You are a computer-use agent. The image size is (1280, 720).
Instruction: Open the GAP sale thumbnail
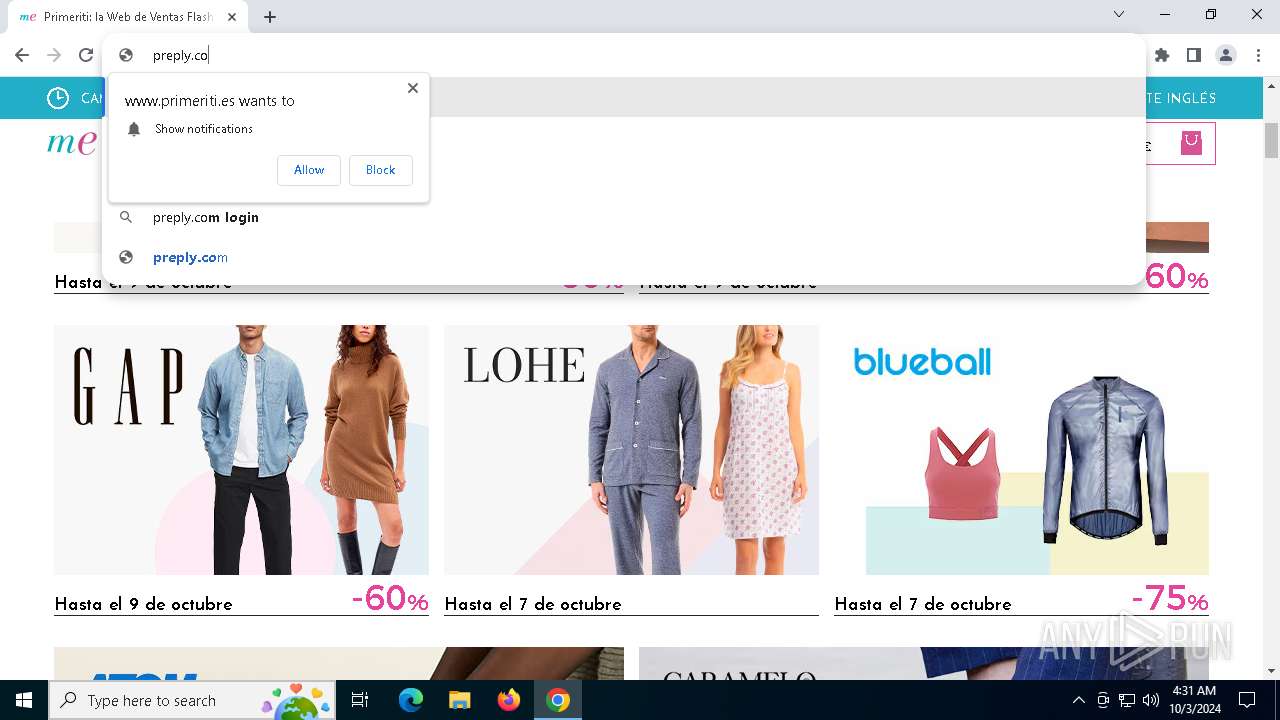tap(241, 450)
